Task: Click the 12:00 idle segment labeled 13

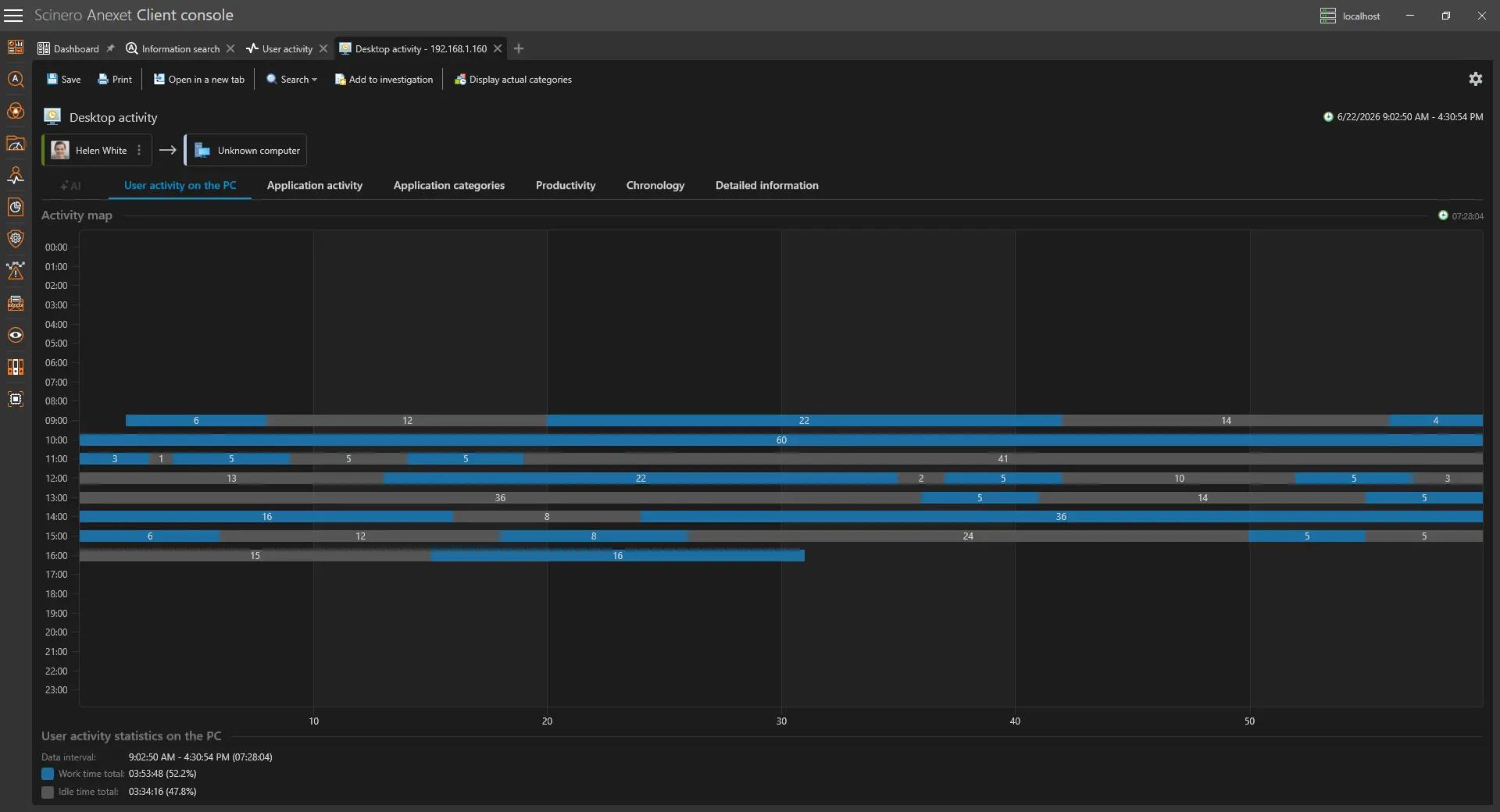Action: (231, 478)
